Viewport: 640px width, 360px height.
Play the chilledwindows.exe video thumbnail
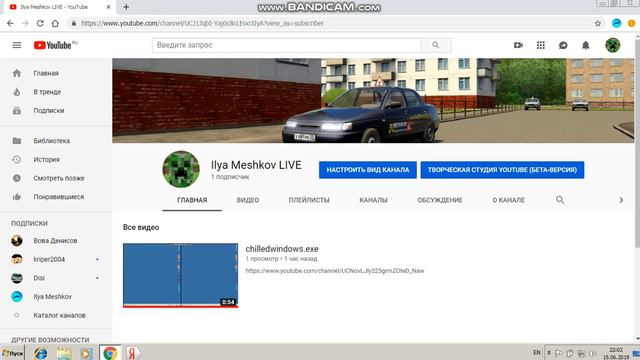click(180, 275)
